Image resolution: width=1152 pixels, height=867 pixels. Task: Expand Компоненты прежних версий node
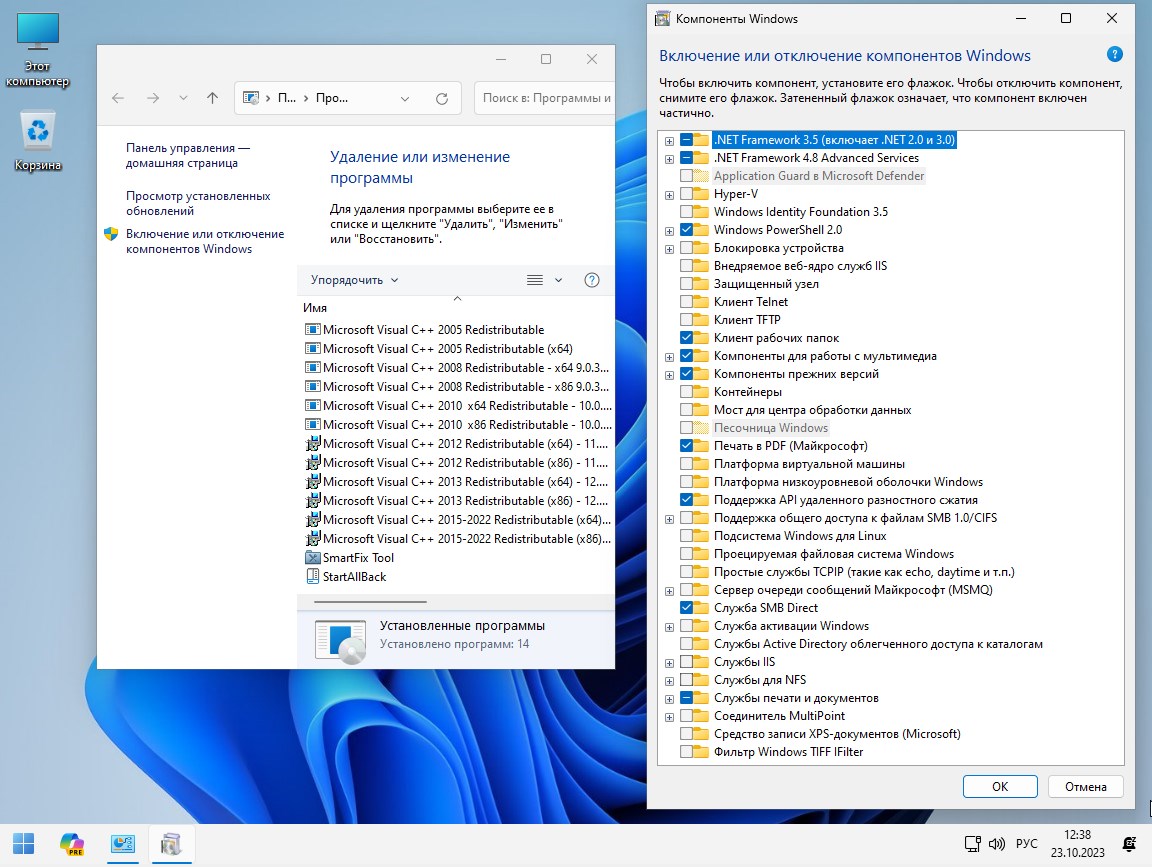[x=669, y=375]
